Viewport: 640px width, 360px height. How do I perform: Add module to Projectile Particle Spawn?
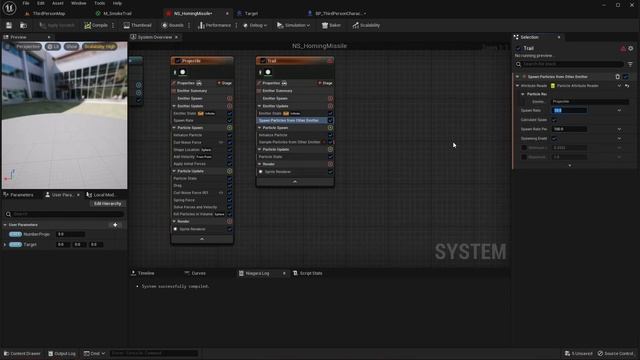tap(229, 128)
